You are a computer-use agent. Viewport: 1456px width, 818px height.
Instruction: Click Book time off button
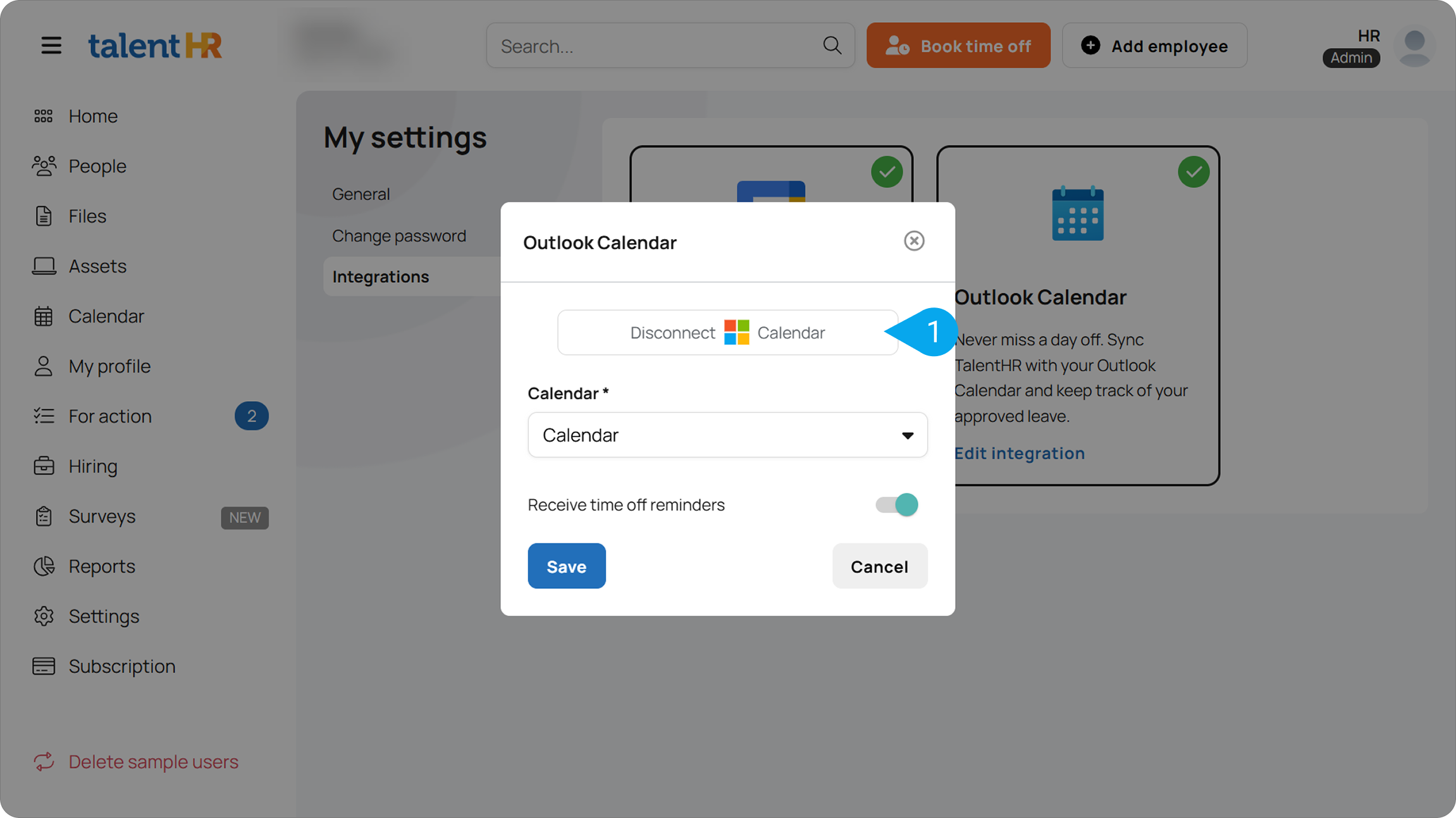point(958,46)
